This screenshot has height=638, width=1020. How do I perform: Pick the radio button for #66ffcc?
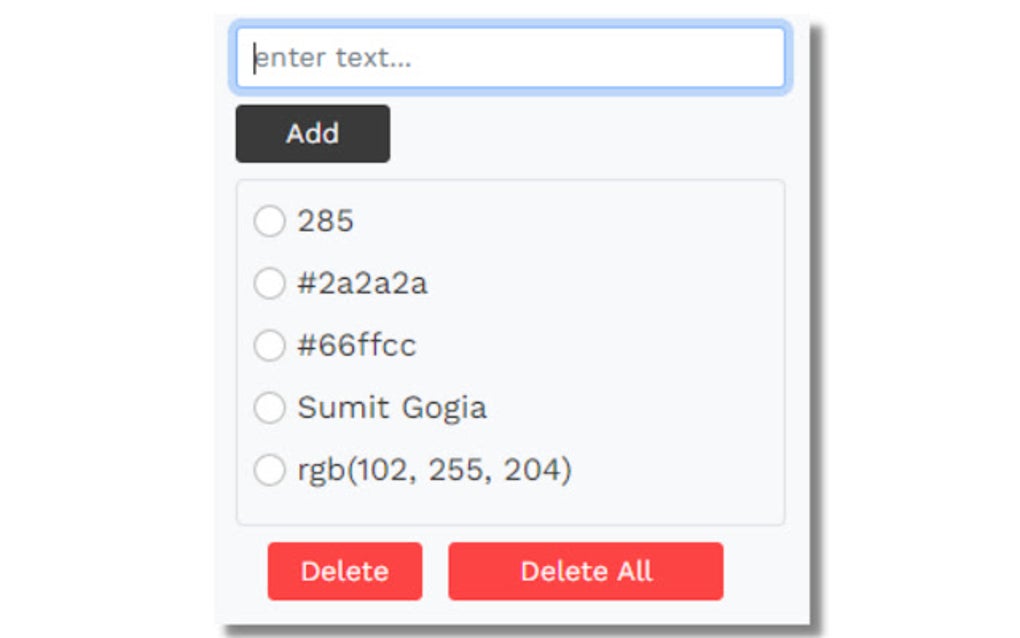pyautogui.click(x=269, y=346)
